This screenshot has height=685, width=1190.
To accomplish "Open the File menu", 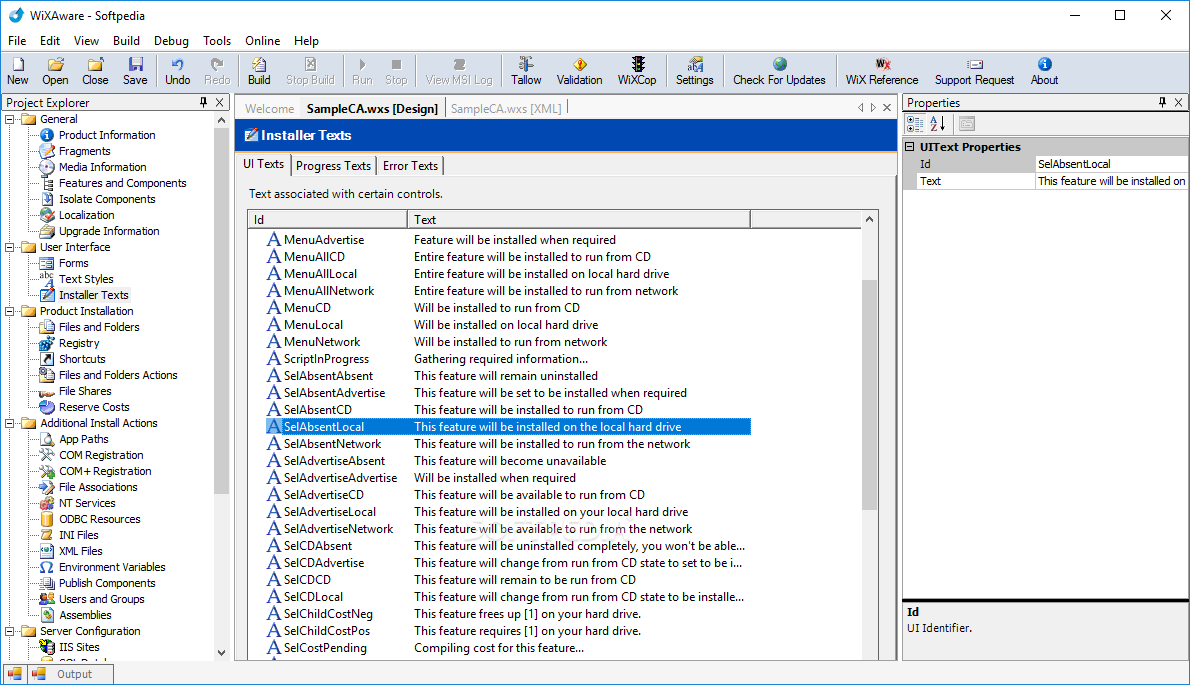I will point(17,41).
